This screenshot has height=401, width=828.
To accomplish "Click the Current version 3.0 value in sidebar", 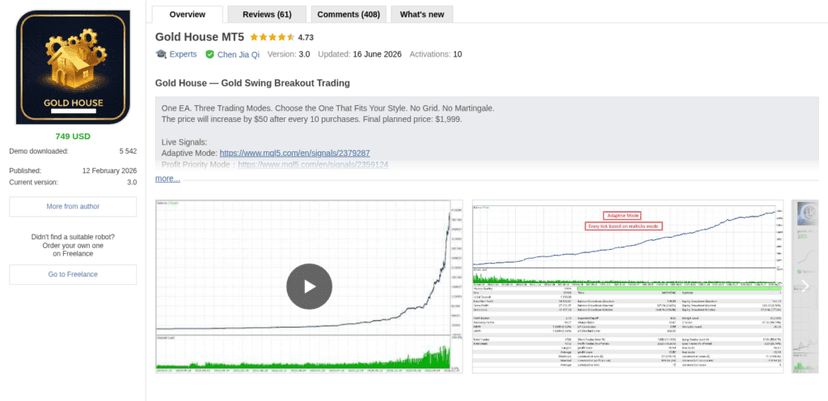I will point(131,182).
